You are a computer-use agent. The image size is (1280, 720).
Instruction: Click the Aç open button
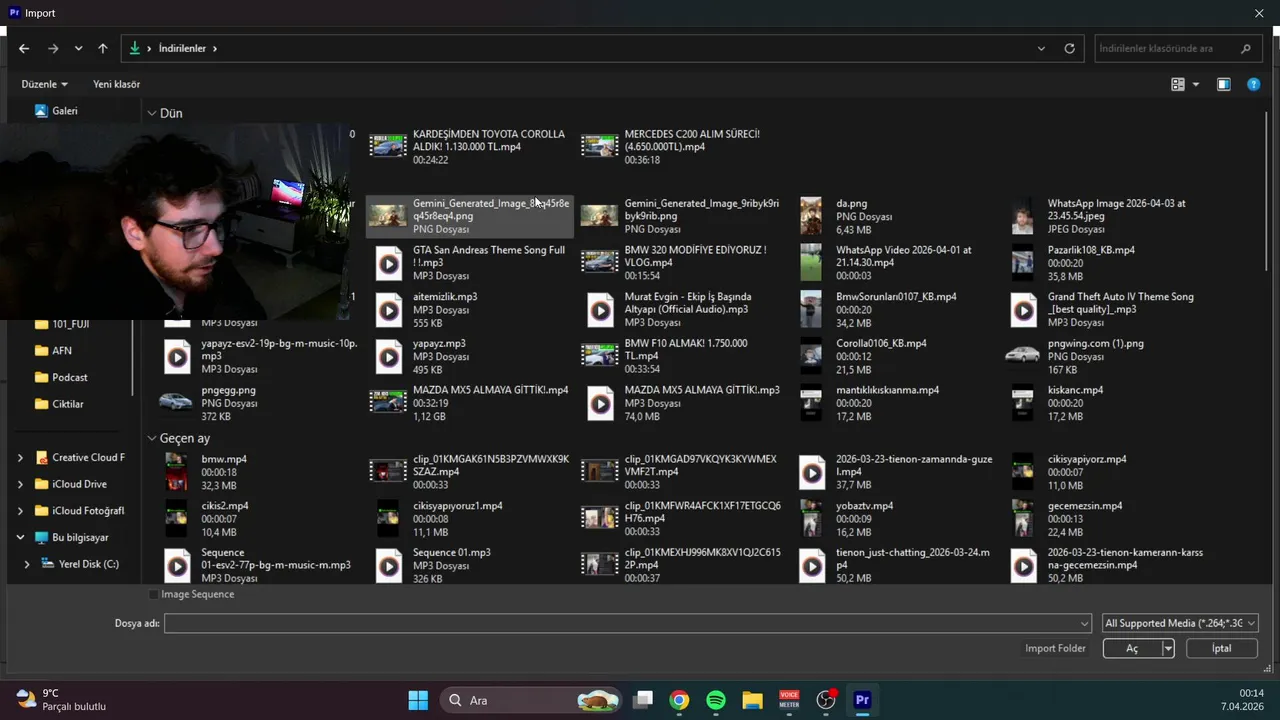click(1132, 648)
